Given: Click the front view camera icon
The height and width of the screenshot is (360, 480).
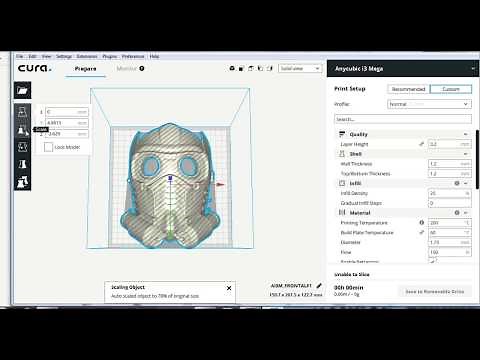Looking at the screenshot, I should tap(241, 68).
